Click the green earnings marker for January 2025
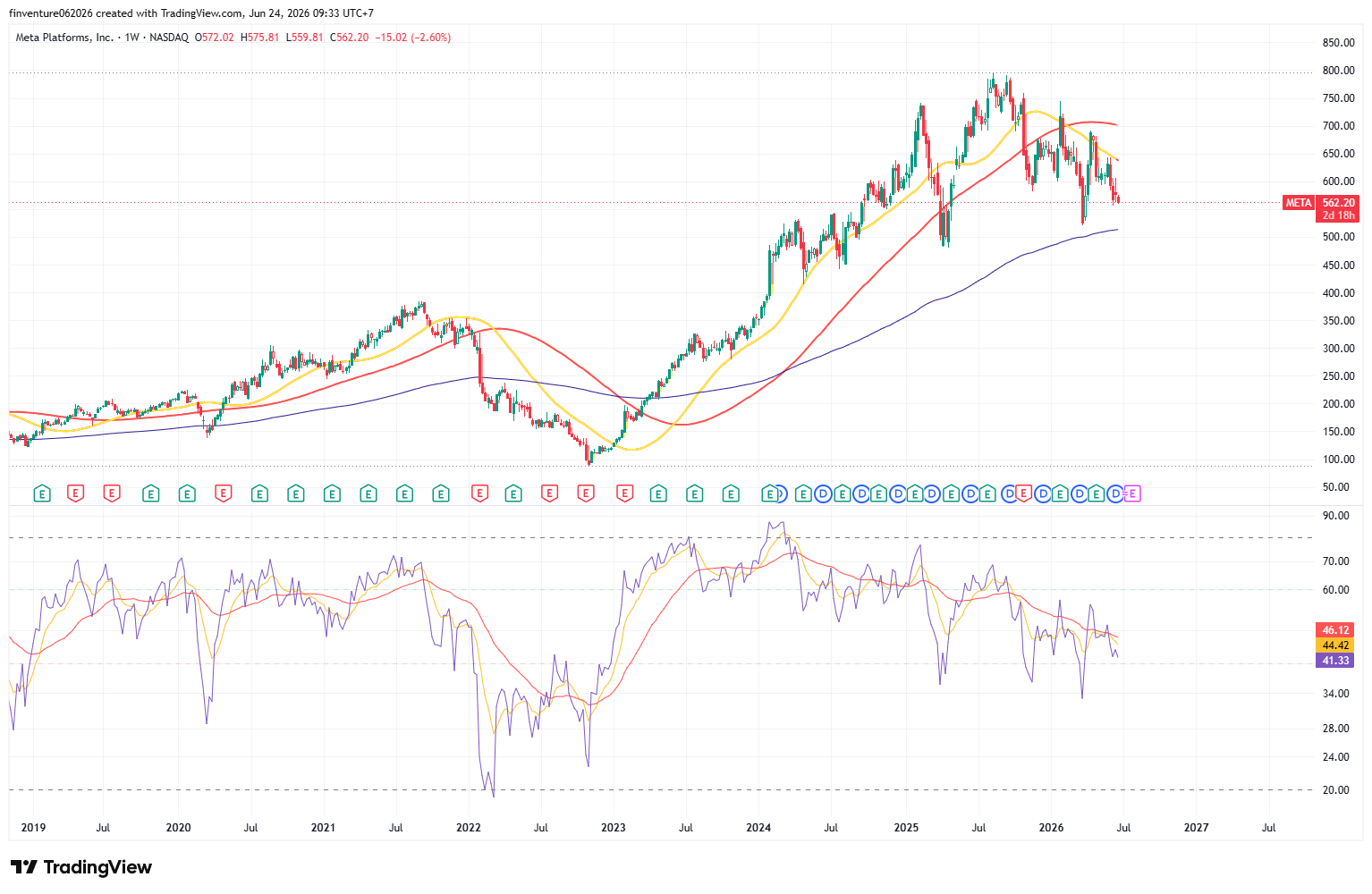Viewport: 1372px width, 894px height. tap(914, 493)
